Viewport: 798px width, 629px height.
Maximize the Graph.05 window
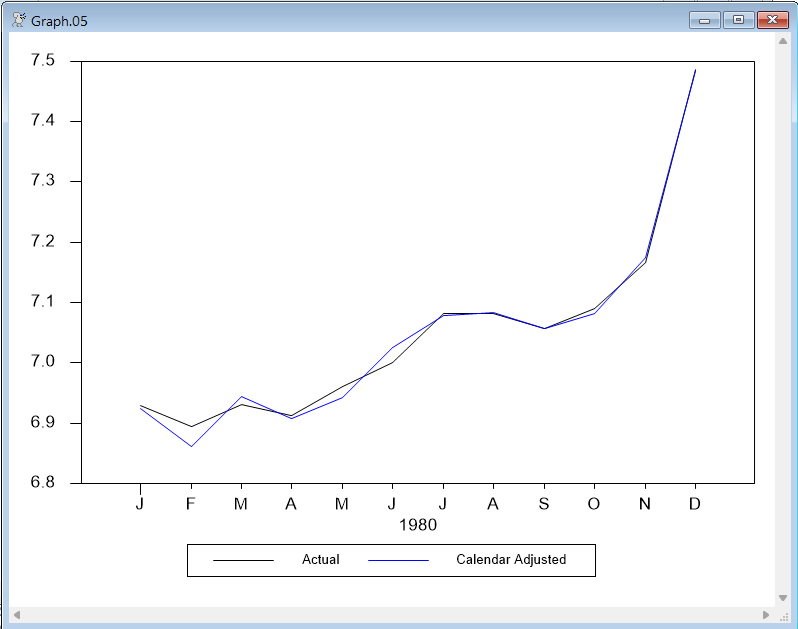point(738,20)
